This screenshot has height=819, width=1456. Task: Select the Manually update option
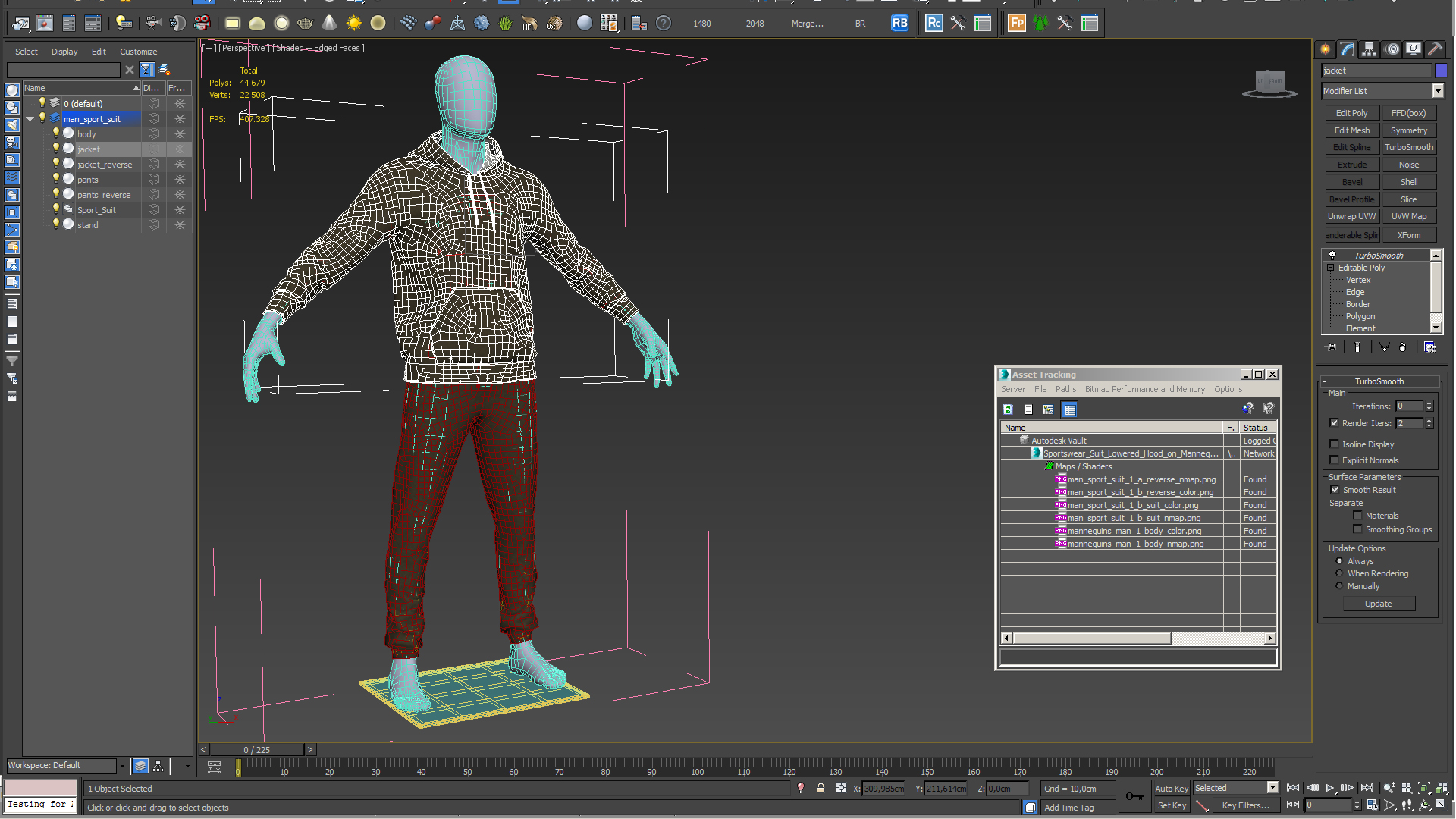click(x=1339, y=586)
